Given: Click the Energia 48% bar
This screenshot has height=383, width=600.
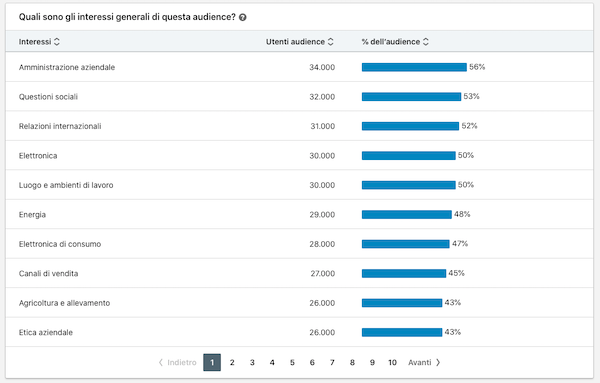Looking at the screenshot, I should (x=407, y=215).
